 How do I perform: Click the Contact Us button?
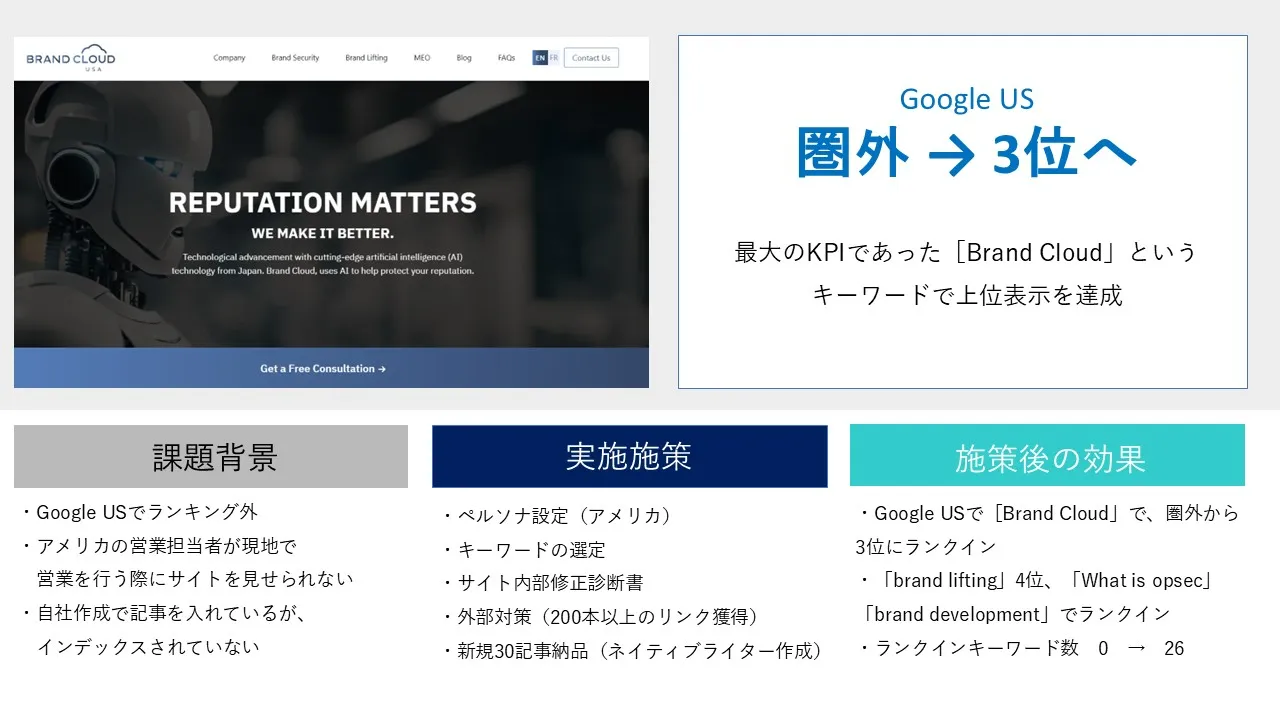coord(591,58)
